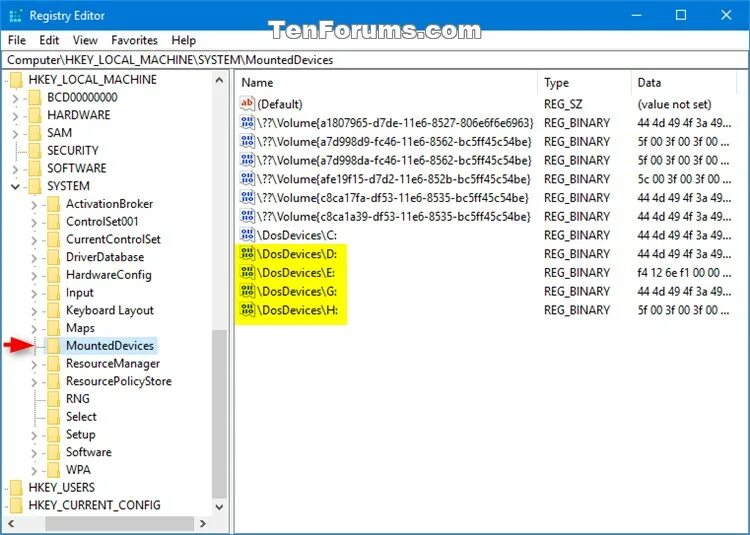This screenshot has width=750, height=535.
Task: Open the Help menu
Action: click(184, 40)
